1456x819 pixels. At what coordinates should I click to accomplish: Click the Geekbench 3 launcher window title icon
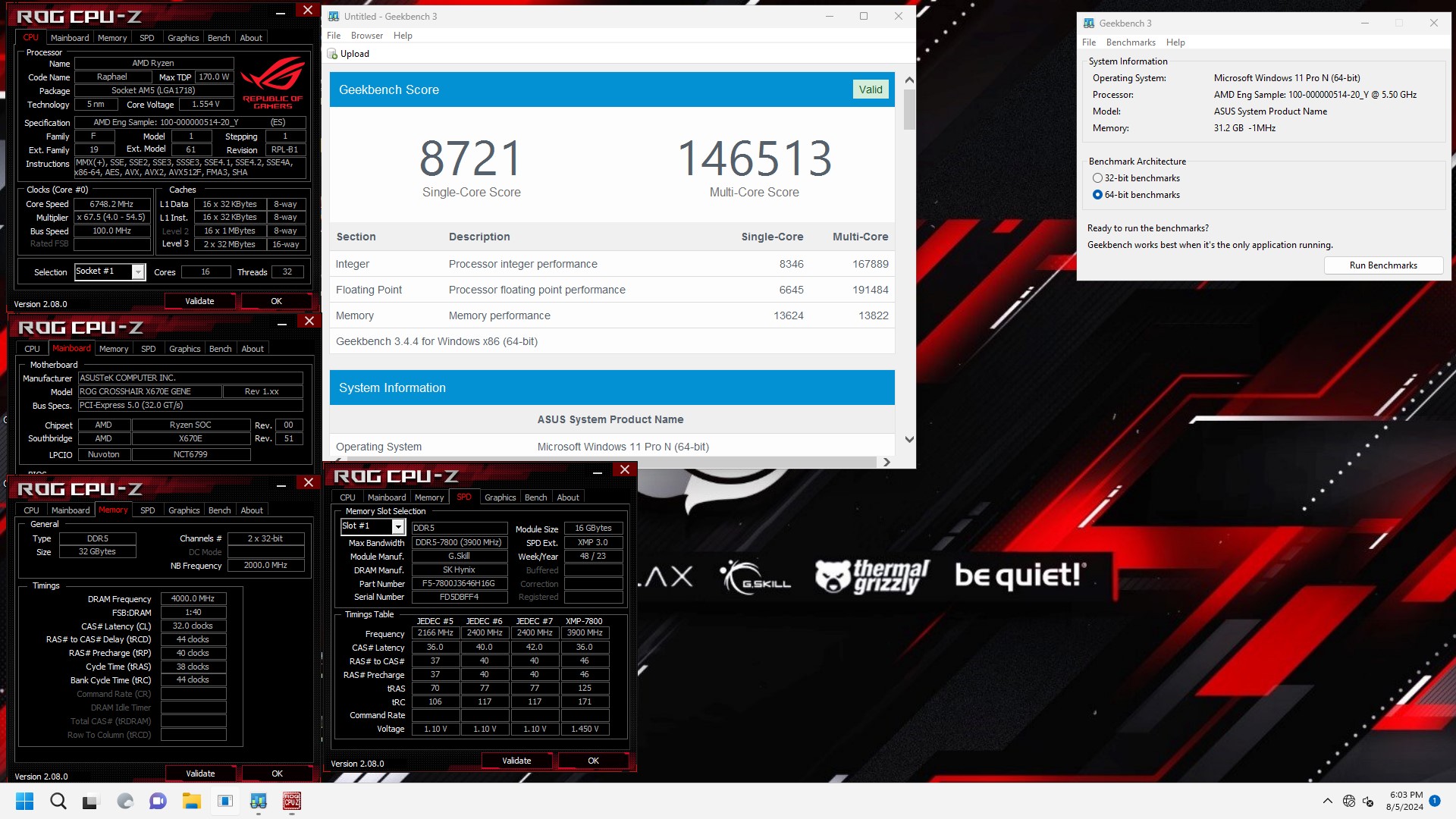[1089, 24]
